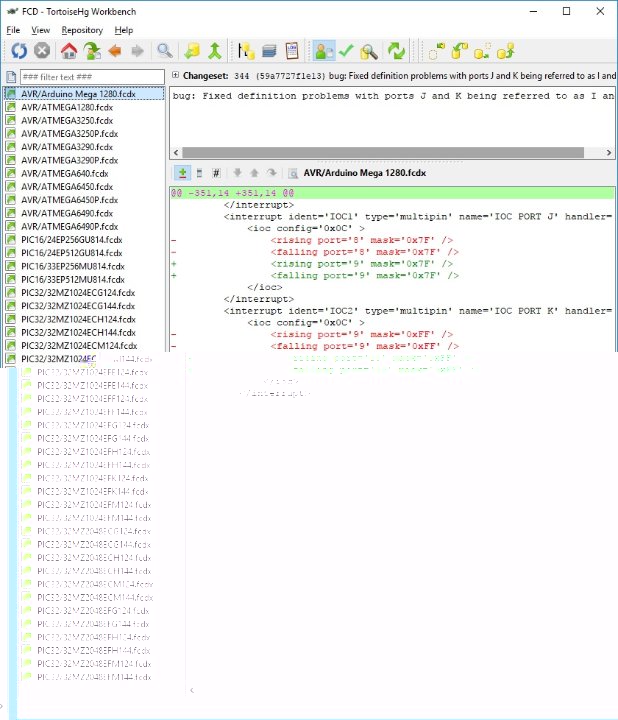
Task: Click the diff hunk header @@ -351,14 +351,14 @@
Action: (x=393, y=193)
